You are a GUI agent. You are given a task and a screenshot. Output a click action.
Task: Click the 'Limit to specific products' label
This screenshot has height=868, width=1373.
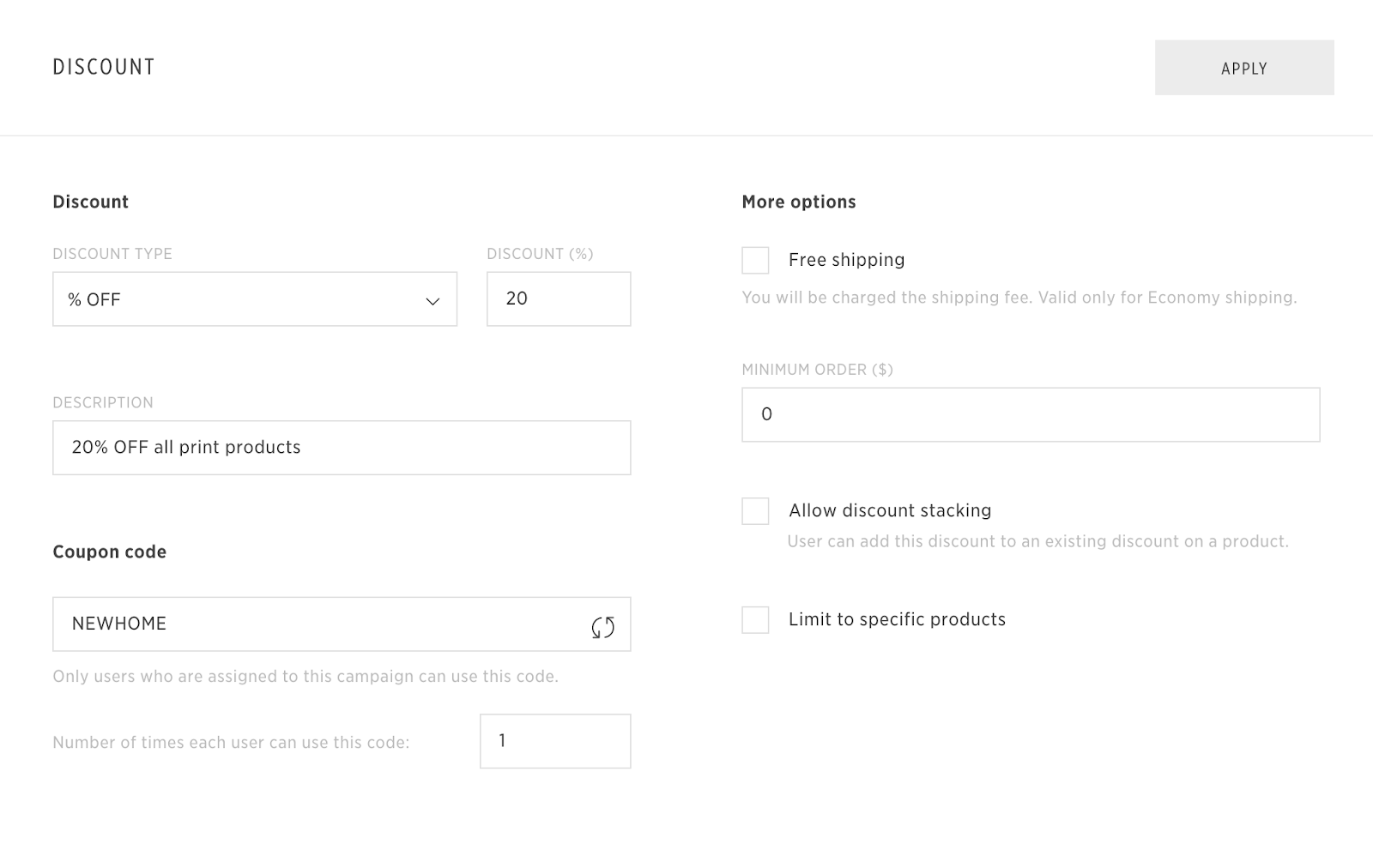(897, 619)
